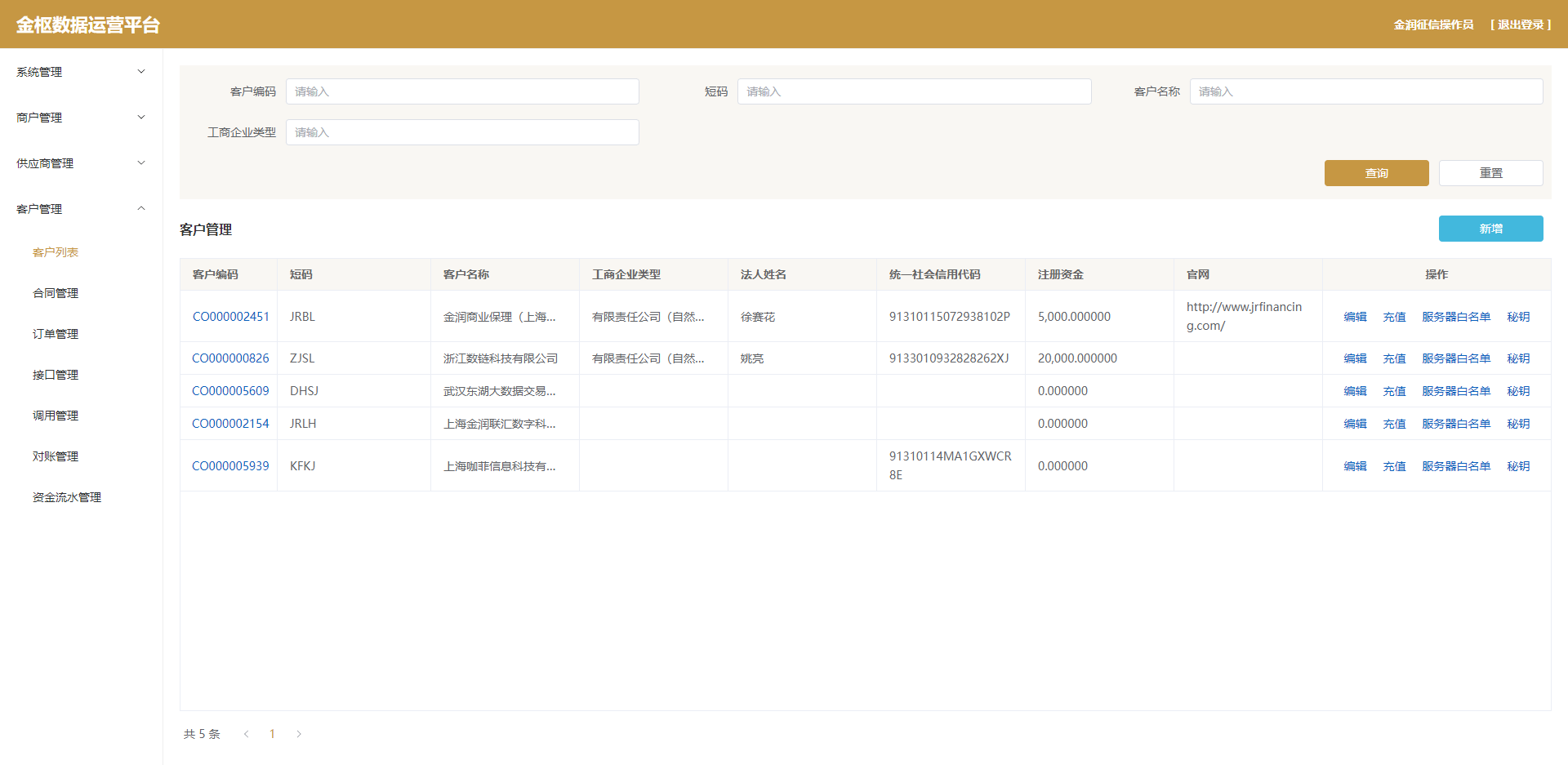The width and height of the screenshot is (1568, 765).
Task: Open the 商户管理 sidebar section
Action: 81,118
